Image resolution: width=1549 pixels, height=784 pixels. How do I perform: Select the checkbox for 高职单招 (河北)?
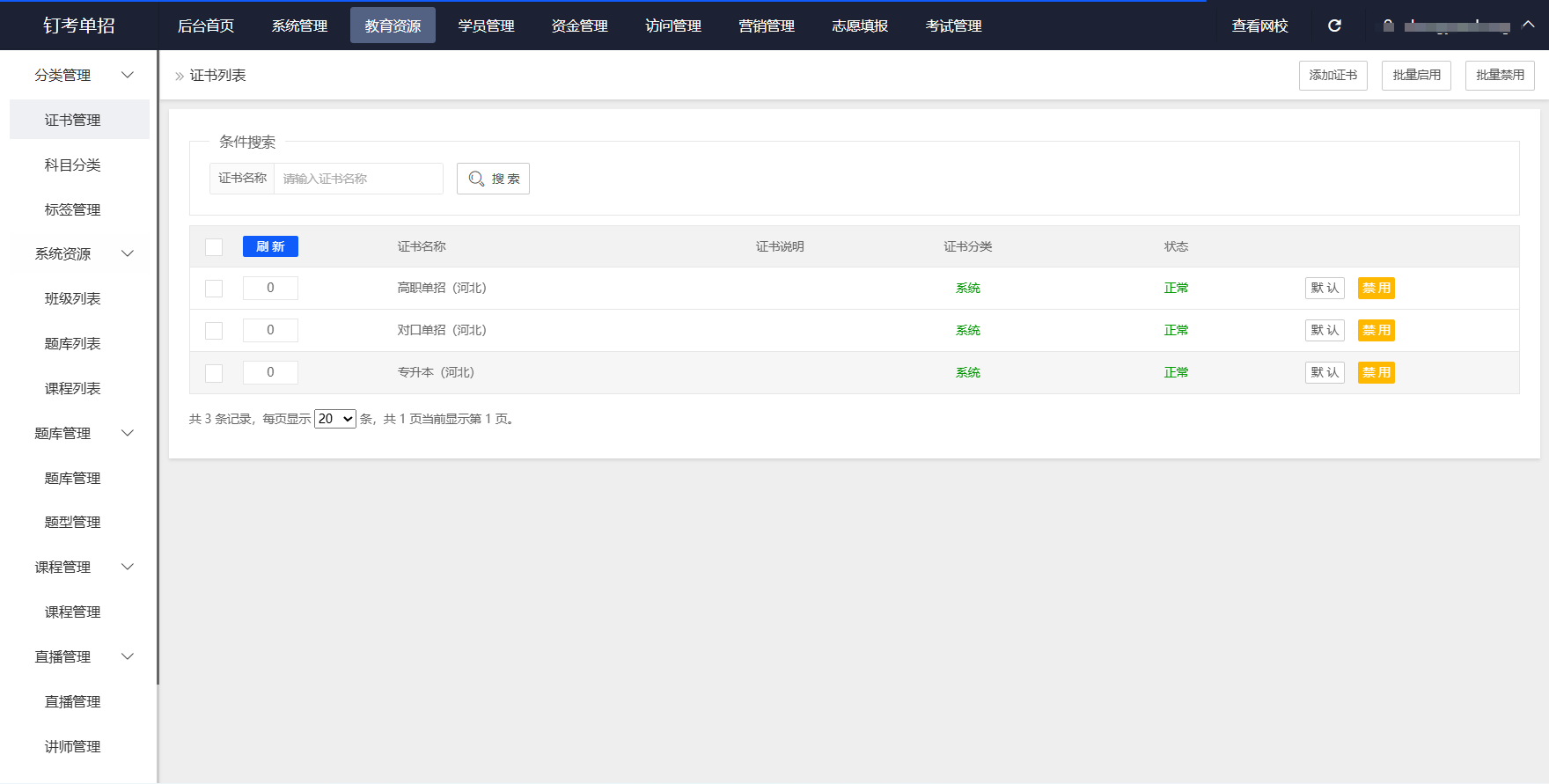[x=214, y=289]
